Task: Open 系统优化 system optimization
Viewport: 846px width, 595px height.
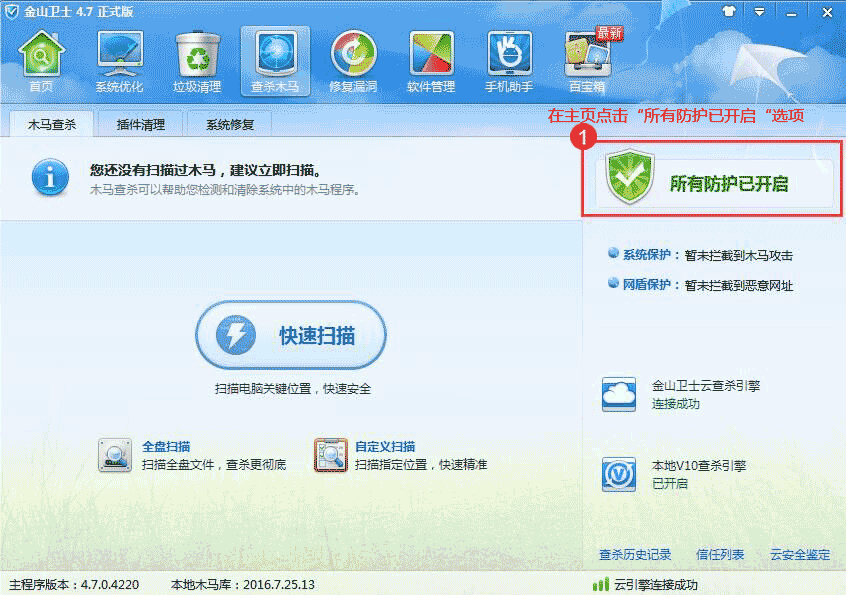Action: pyautogui.click(x=119, y=61)
